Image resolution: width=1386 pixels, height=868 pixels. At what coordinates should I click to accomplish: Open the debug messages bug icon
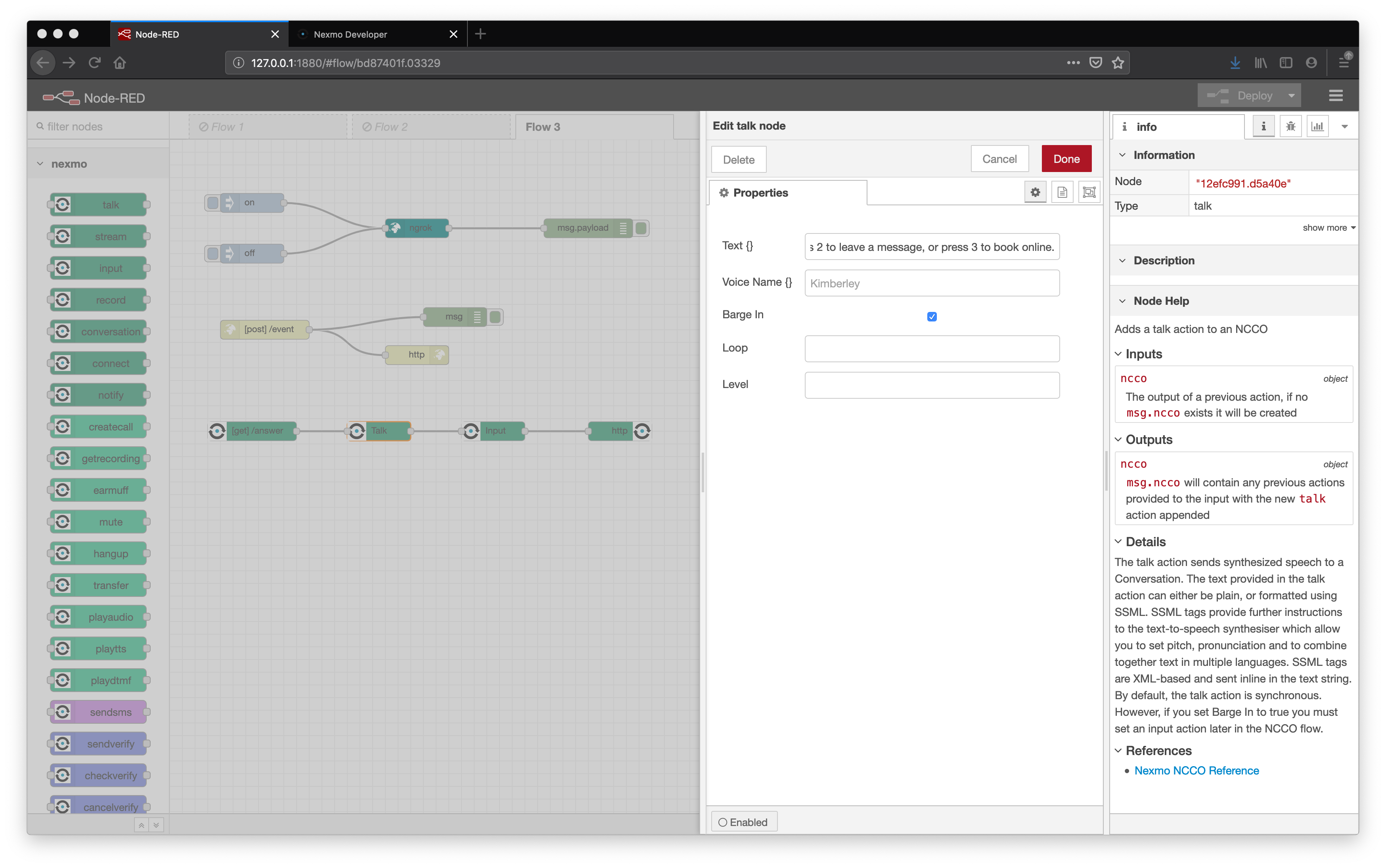pos(1290,126)
